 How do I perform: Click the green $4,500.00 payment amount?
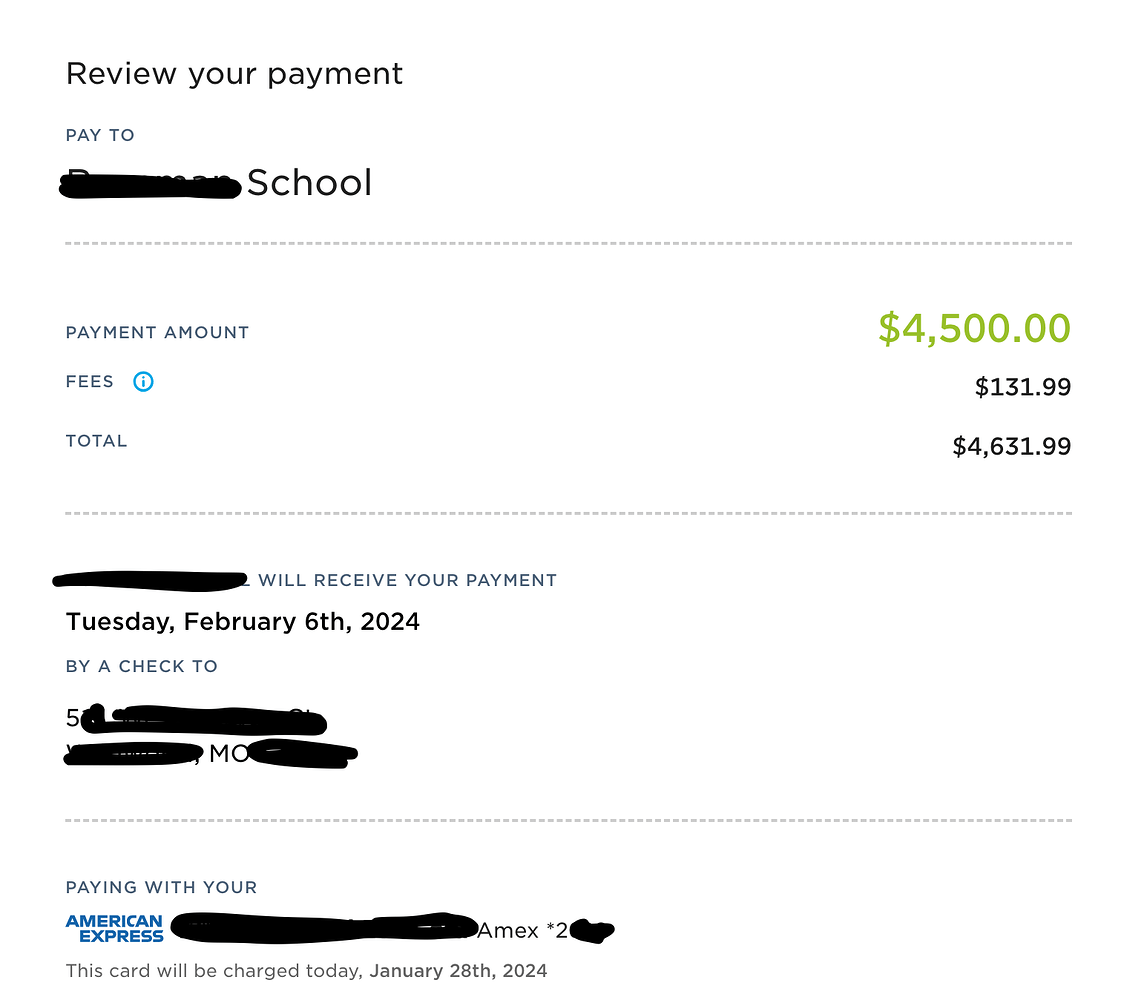[x=974, y=329]
